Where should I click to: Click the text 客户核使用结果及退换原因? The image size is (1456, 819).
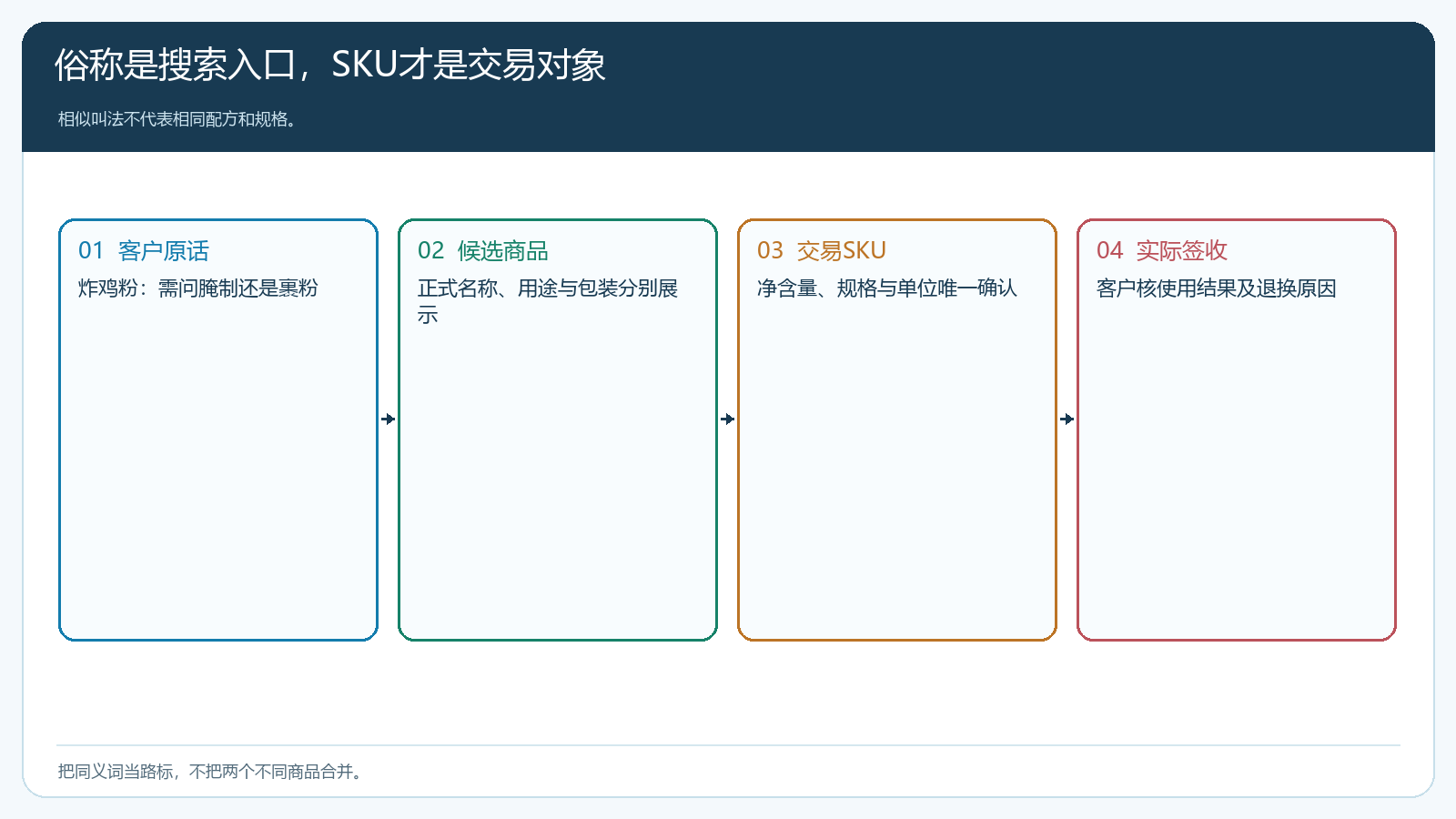click(x=1217, y=288)
